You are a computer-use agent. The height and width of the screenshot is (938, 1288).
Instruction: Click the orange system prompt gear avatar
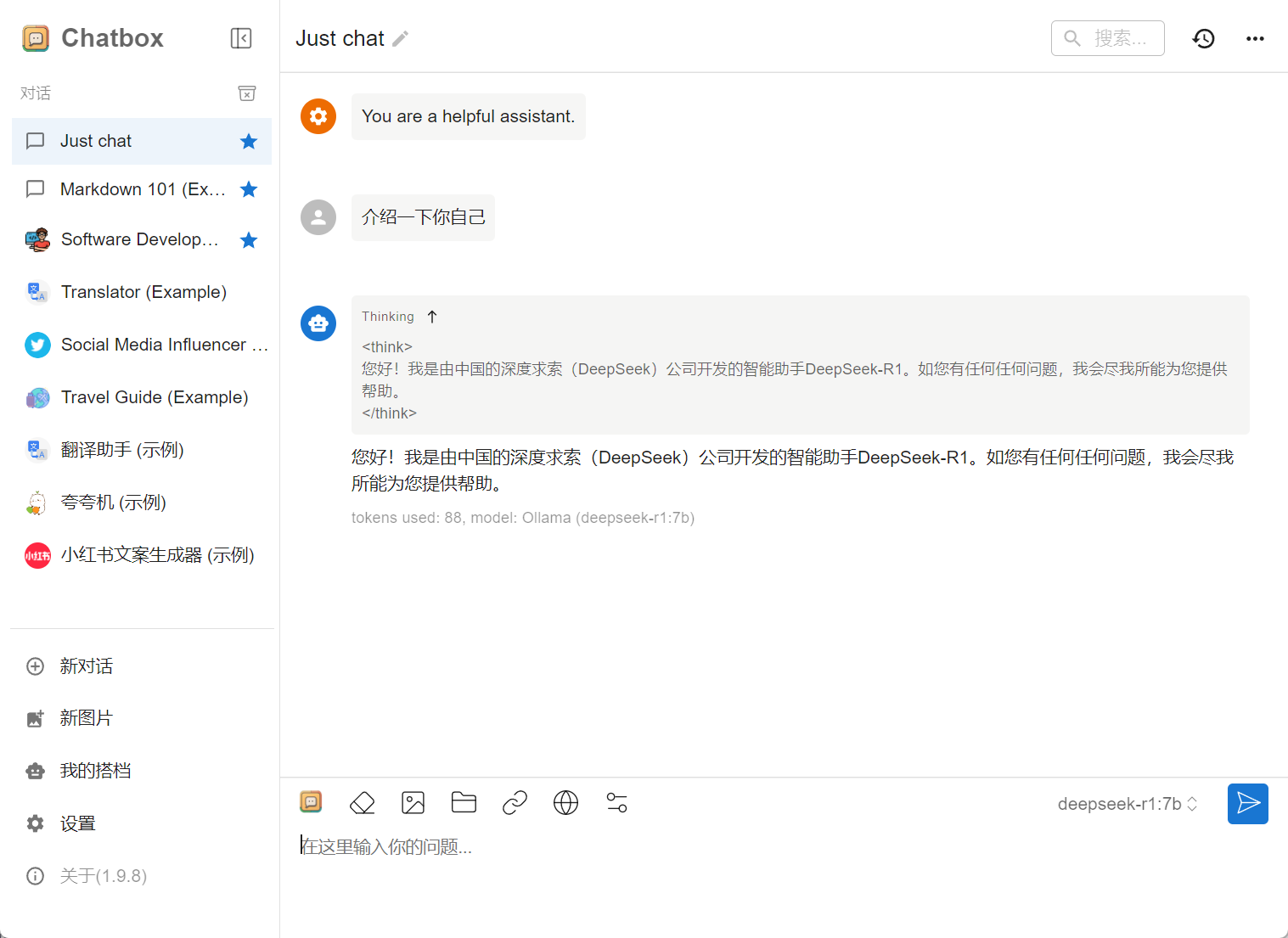click(x=318, y=116)
